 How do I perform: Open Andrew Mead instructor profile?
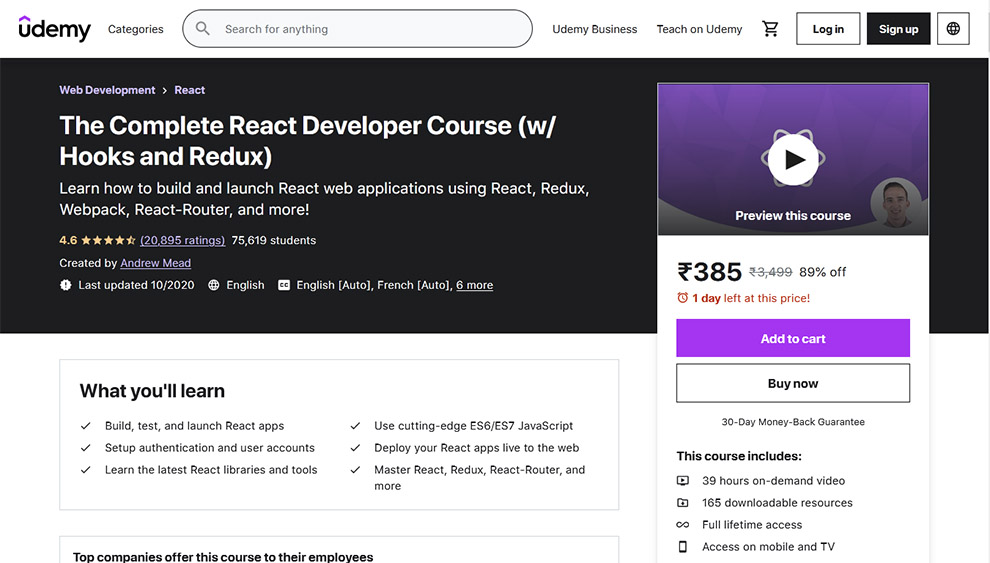pos(155,263)
